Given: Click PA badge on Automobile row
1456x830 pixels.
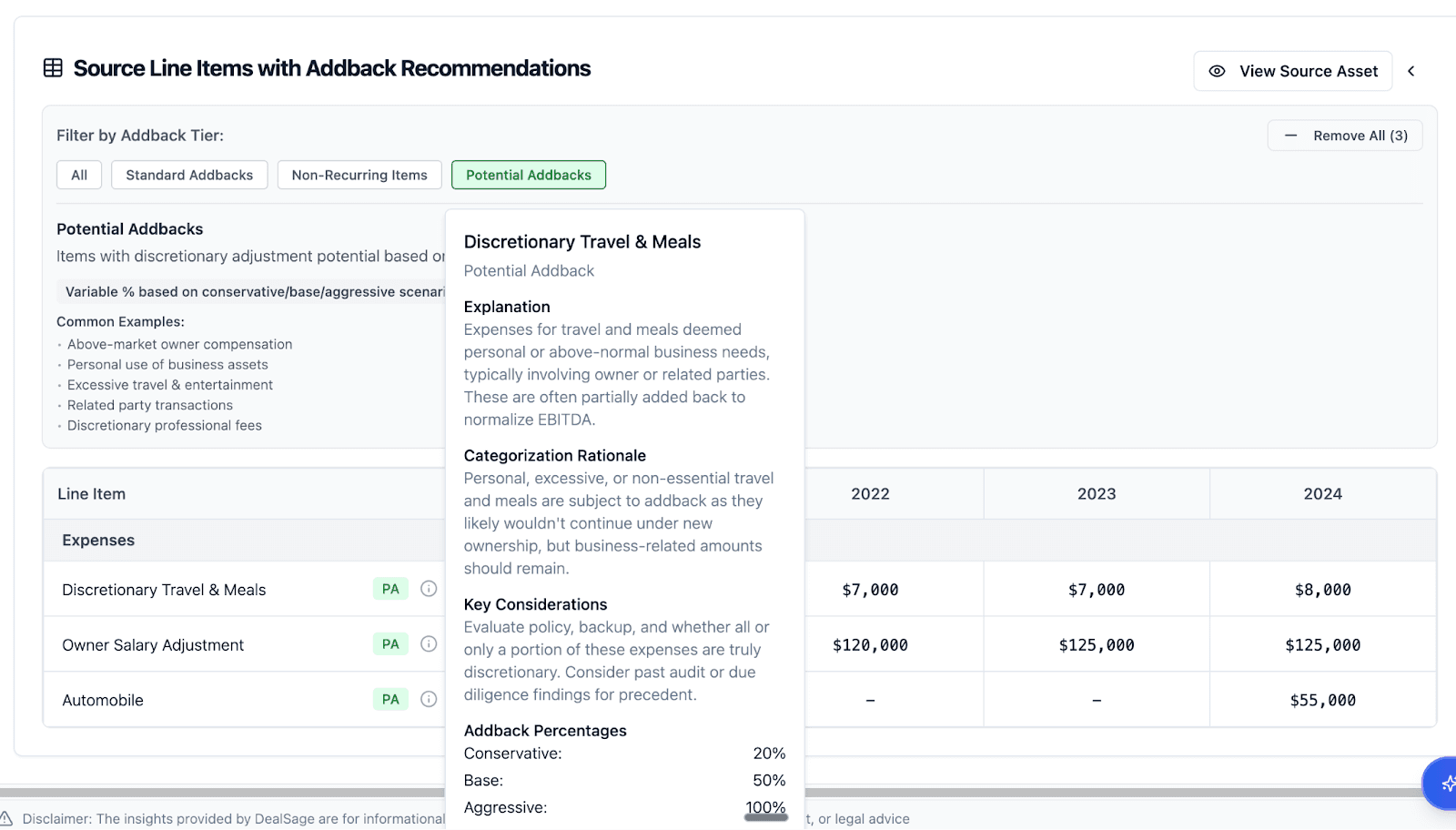Looking at the screenshot, I should coord(390,700).
